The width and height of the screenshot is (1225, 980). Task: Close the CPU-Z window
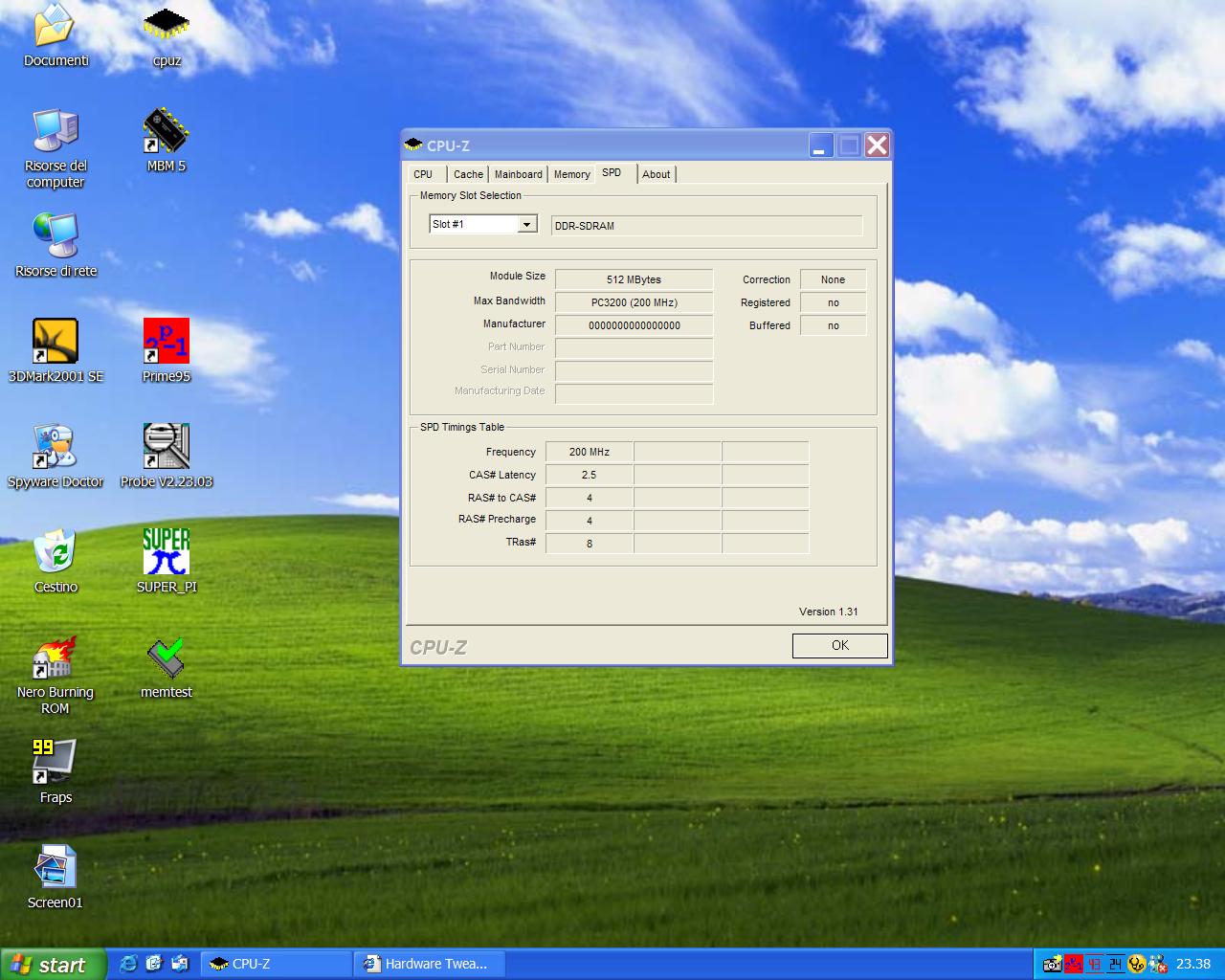click(877, 145)
